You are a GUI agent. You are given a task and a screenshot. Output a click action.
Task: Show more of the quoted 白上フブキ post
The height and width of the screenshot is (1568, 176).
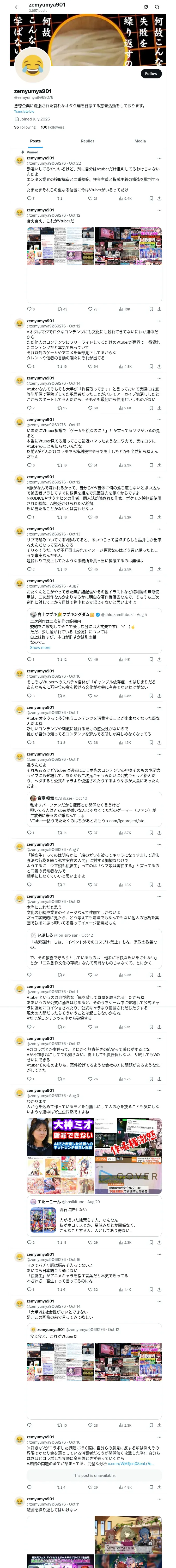[40, 647]
